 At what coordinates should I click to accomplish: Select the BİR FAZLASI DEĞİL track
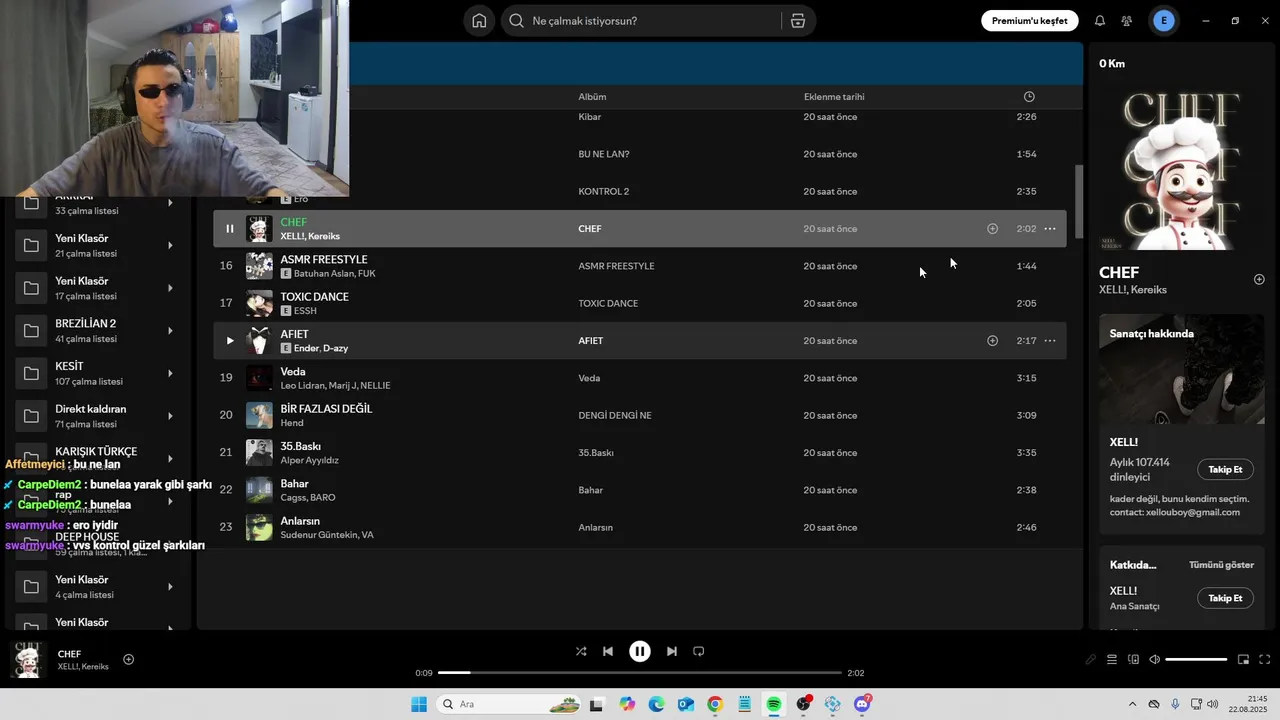coord(640,416)
